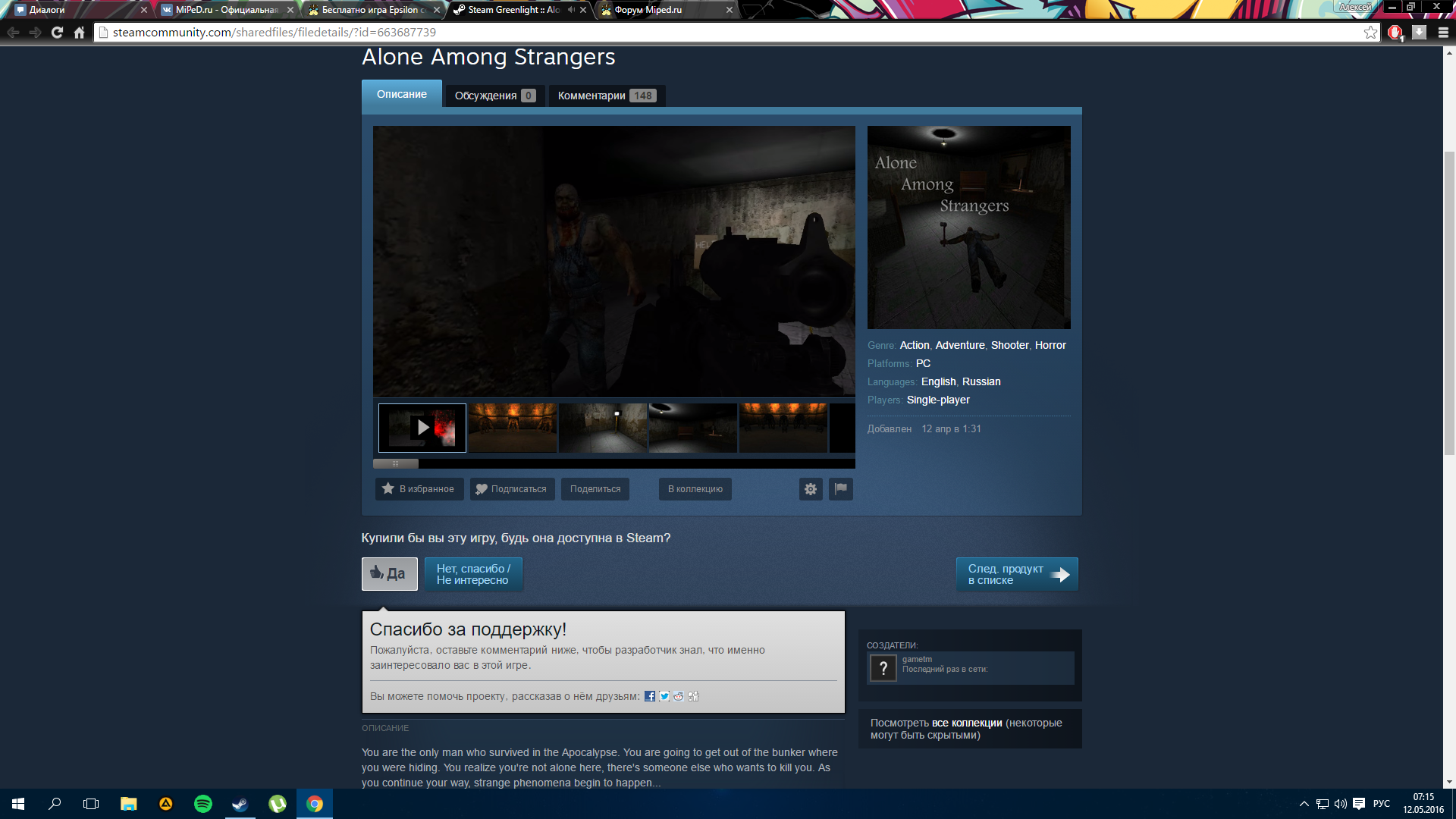Image resolution: width=1456 pixels, height=819 pixels.
Task: Open the Adventure genre link
Action: click(x=960, y=345)
